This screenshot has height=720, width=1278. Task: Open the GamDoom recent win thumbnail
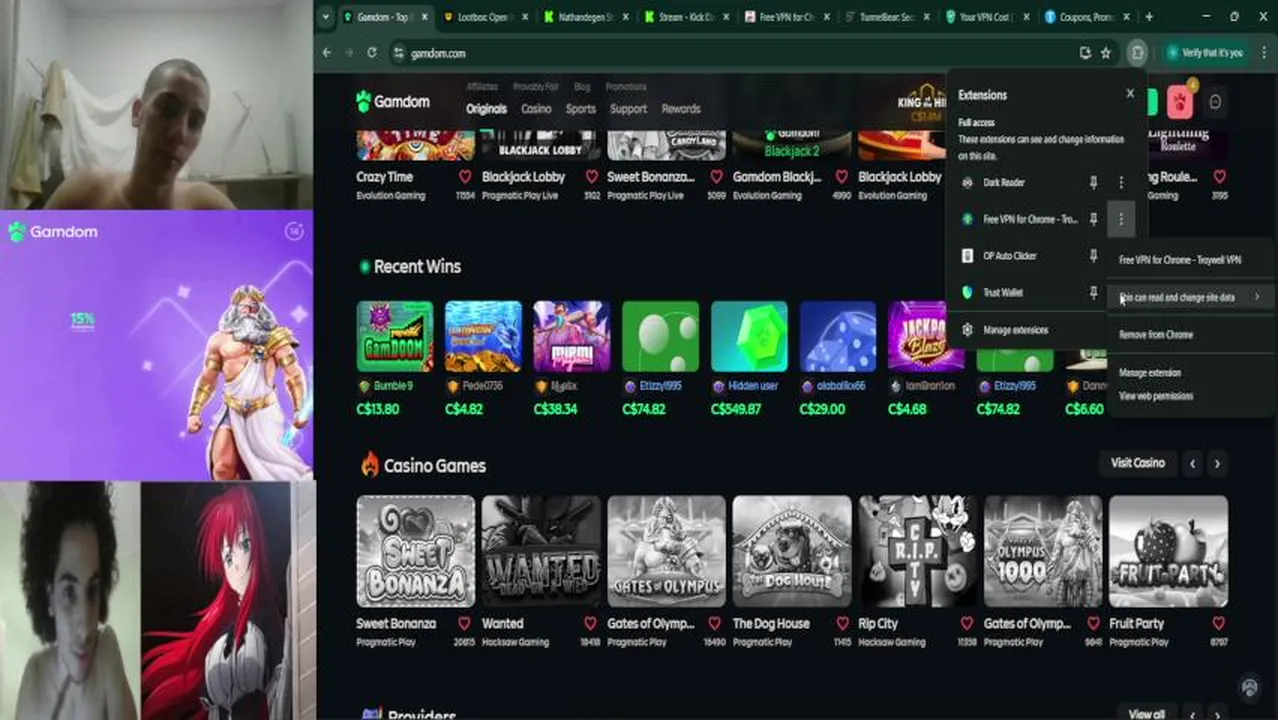point(395,336)
